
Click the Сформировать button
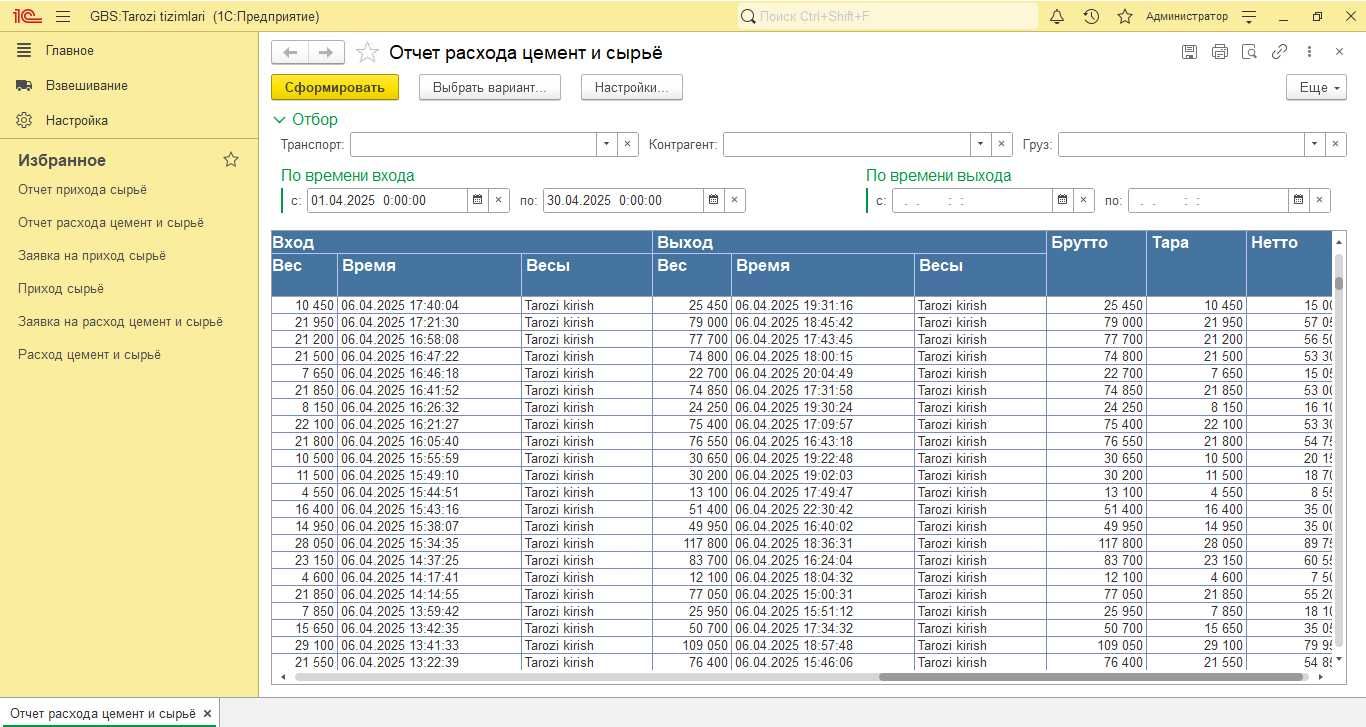[x=335, y=88]
